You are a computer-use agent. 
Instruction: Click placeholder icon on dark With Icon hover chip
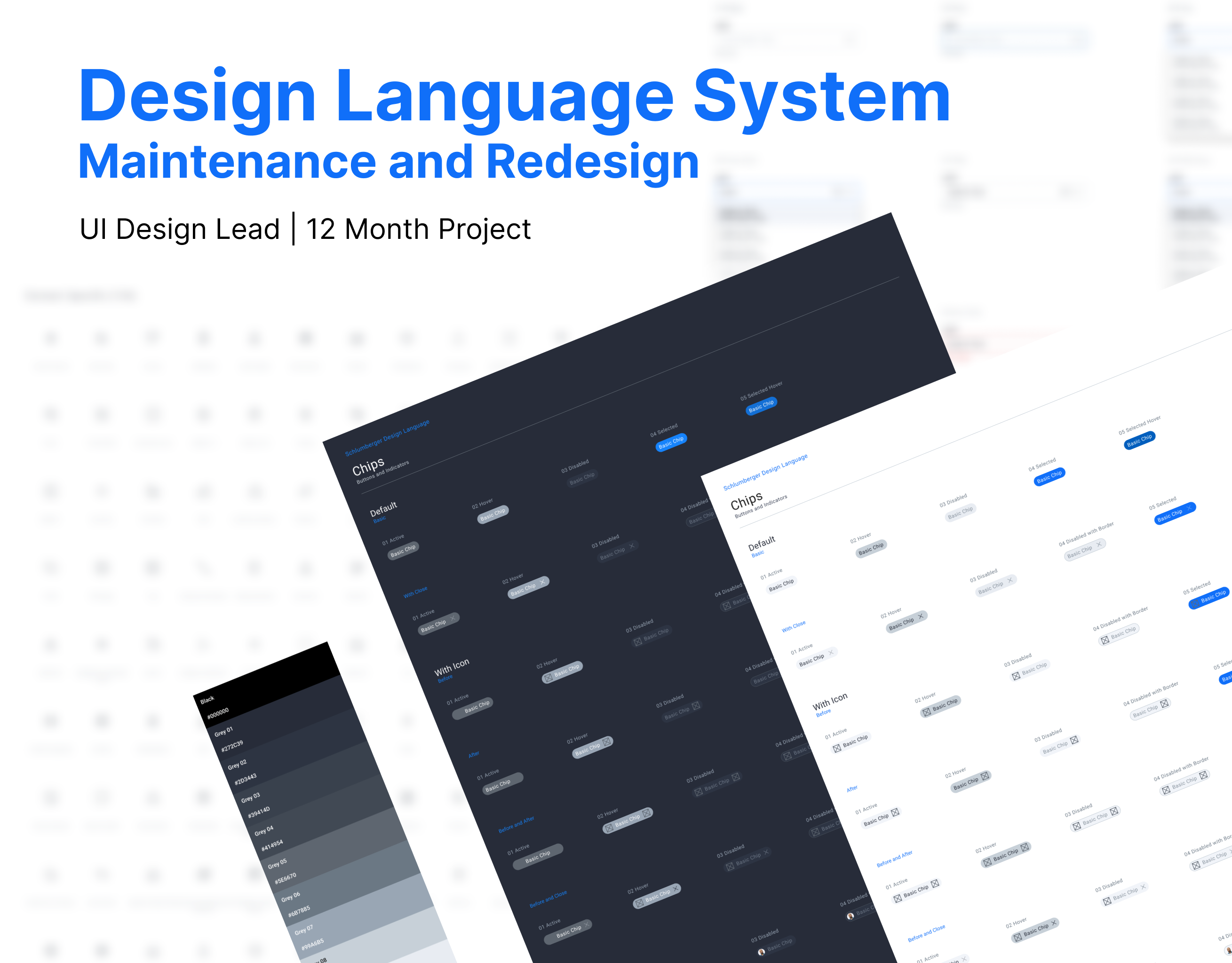point(548,678)
